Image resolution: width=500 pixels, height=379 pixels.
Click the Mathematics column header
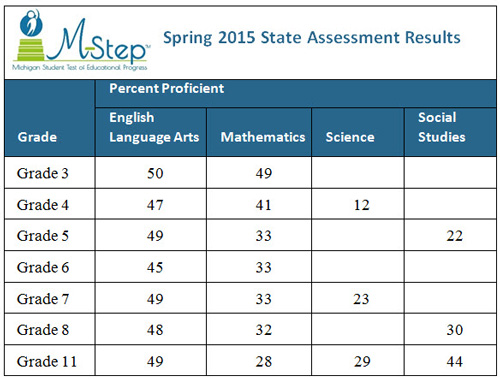tap(263, 137)
